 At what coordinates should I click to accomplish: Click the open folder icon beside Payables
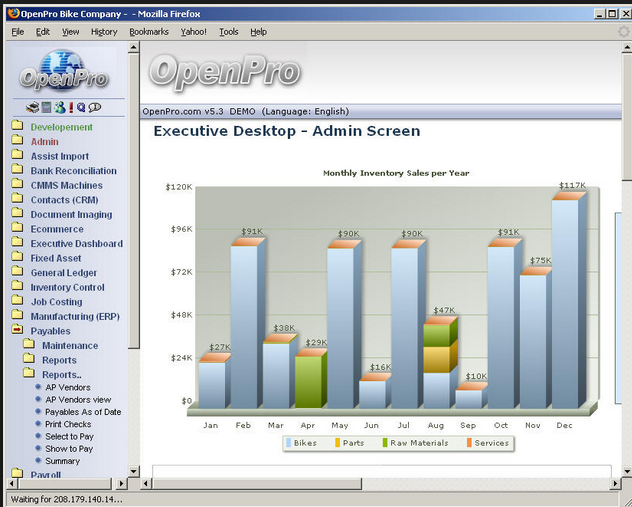pyautogui.click(x=17, y=329)
